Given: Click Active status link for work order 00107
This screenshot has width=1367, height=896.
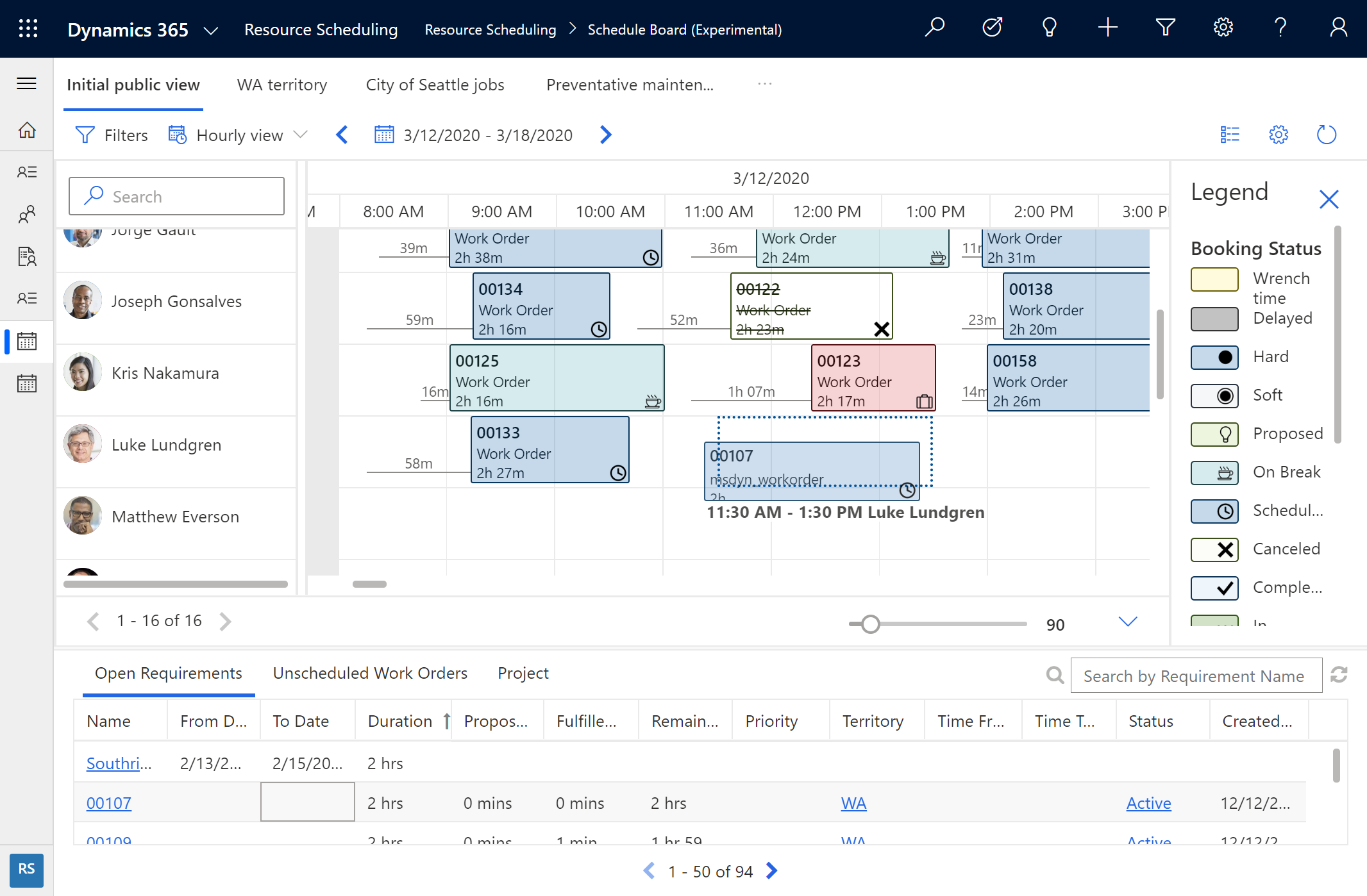Looking at the screenshot, I should click(x=1148, y=803).
